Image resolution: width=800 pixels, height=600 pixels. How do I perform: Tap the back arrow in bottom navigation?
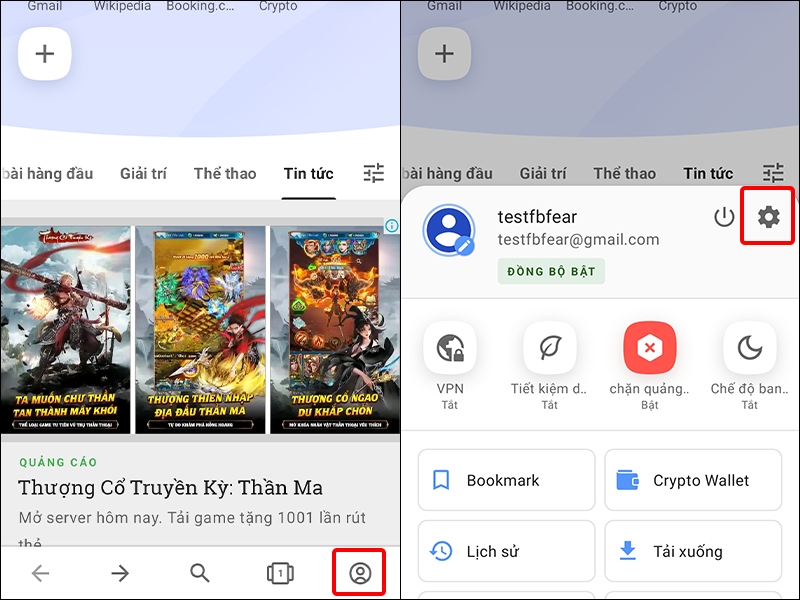(x=40, y=573)
